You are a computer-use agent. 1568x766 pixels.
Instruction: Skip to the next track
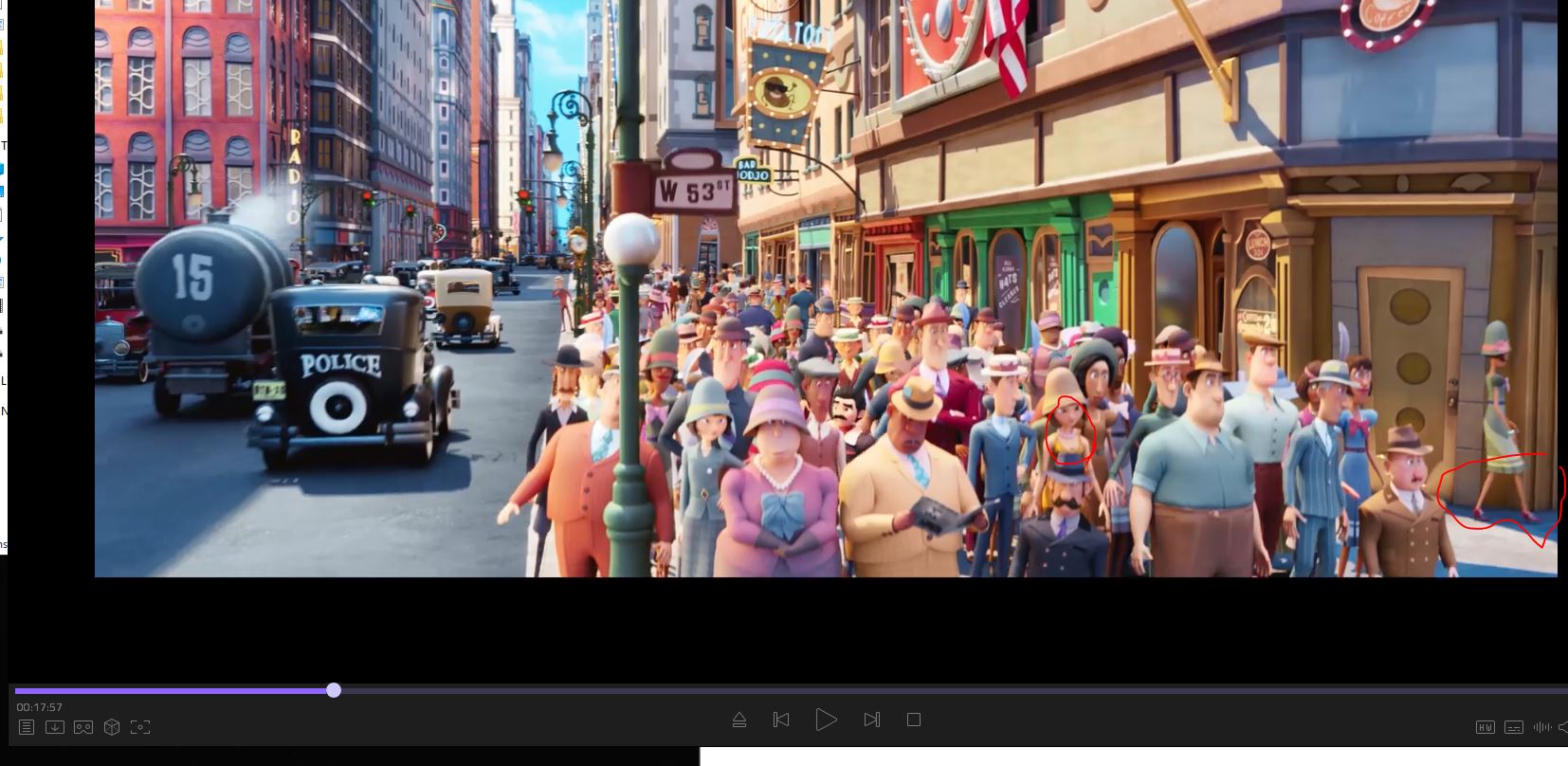(x=872, y=720)
